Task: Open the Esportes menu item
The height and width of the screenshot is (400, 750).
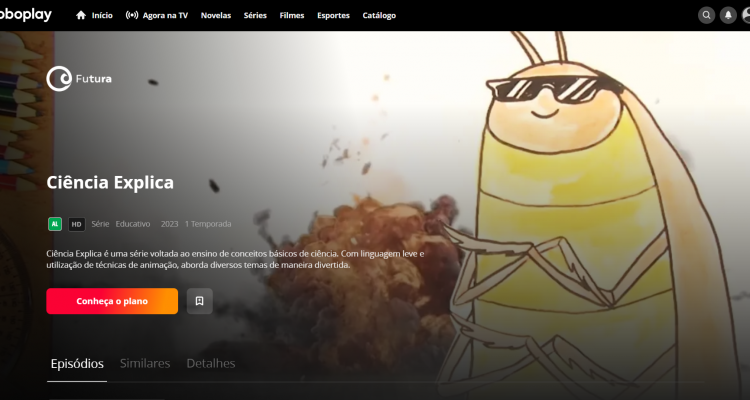Action: point(333,15)
